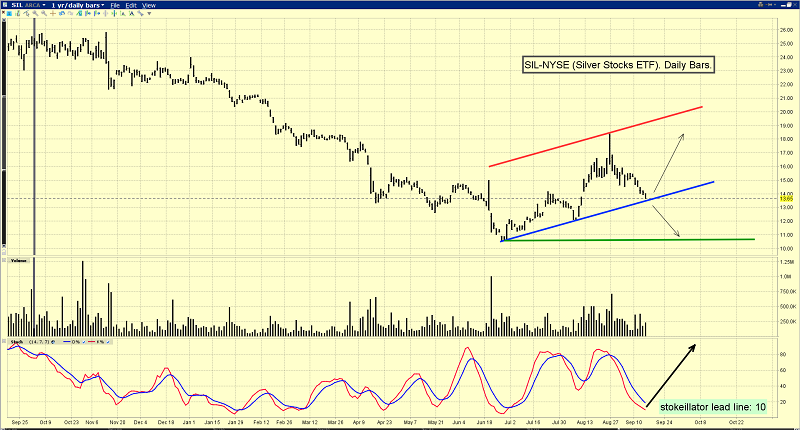Image resolution: width=800 pixels, height=430 pixels.
Task: Open the View menu
Action: 150,5
